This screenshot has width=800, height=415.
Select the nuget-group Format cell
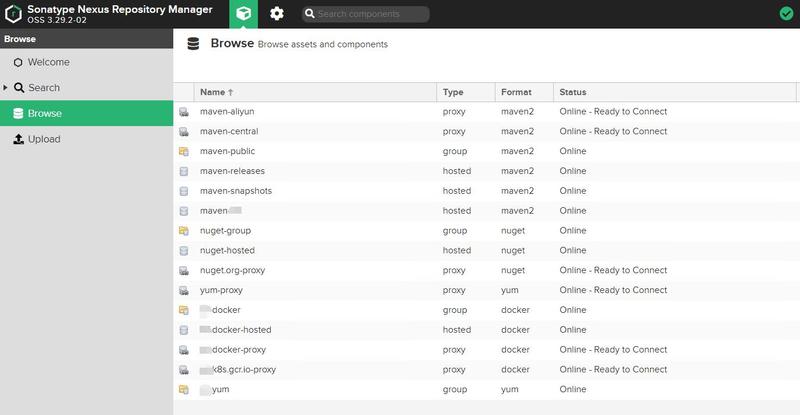(x=524, y=231)
